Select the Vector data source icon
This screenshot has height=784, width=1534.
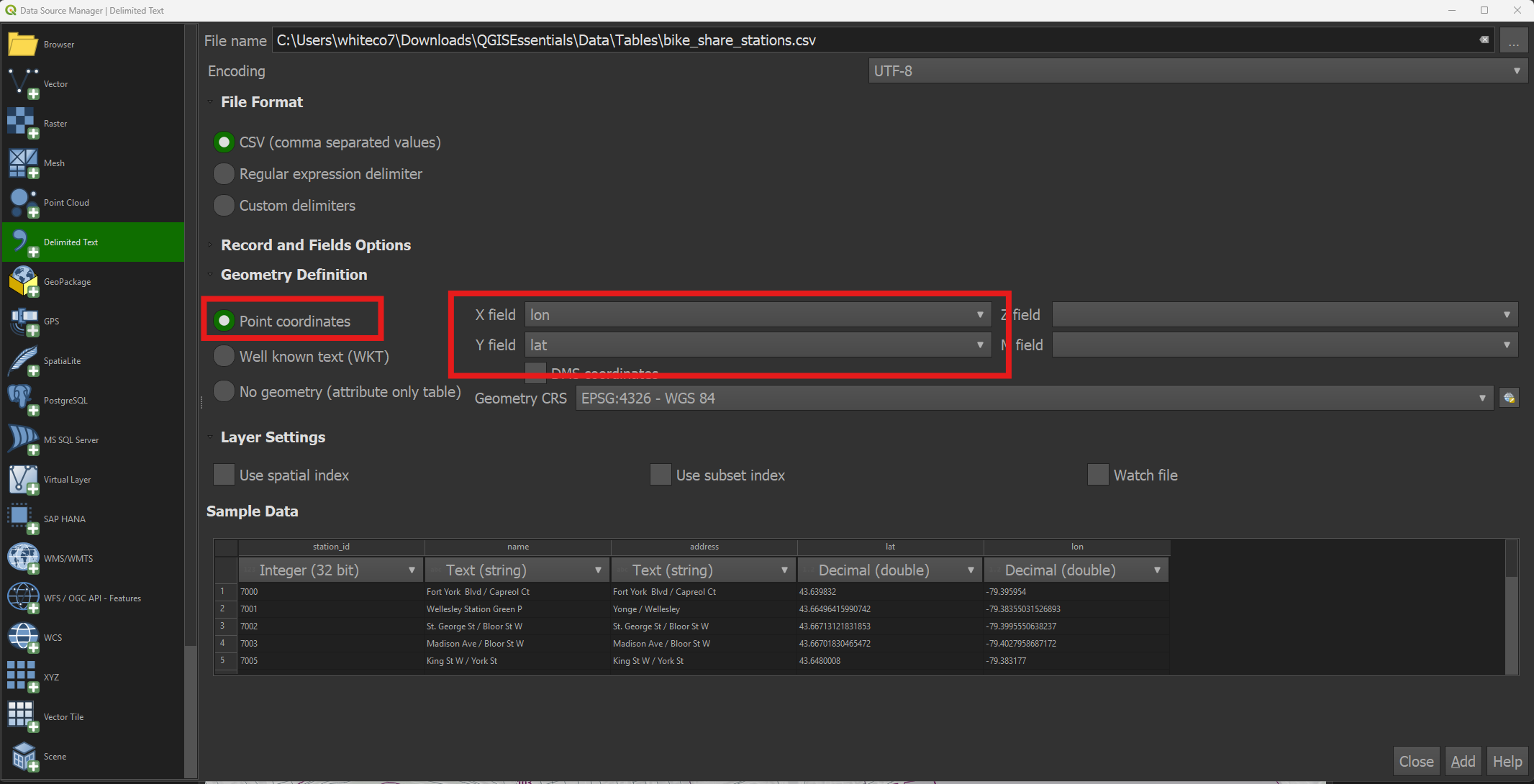pos(22,84)
